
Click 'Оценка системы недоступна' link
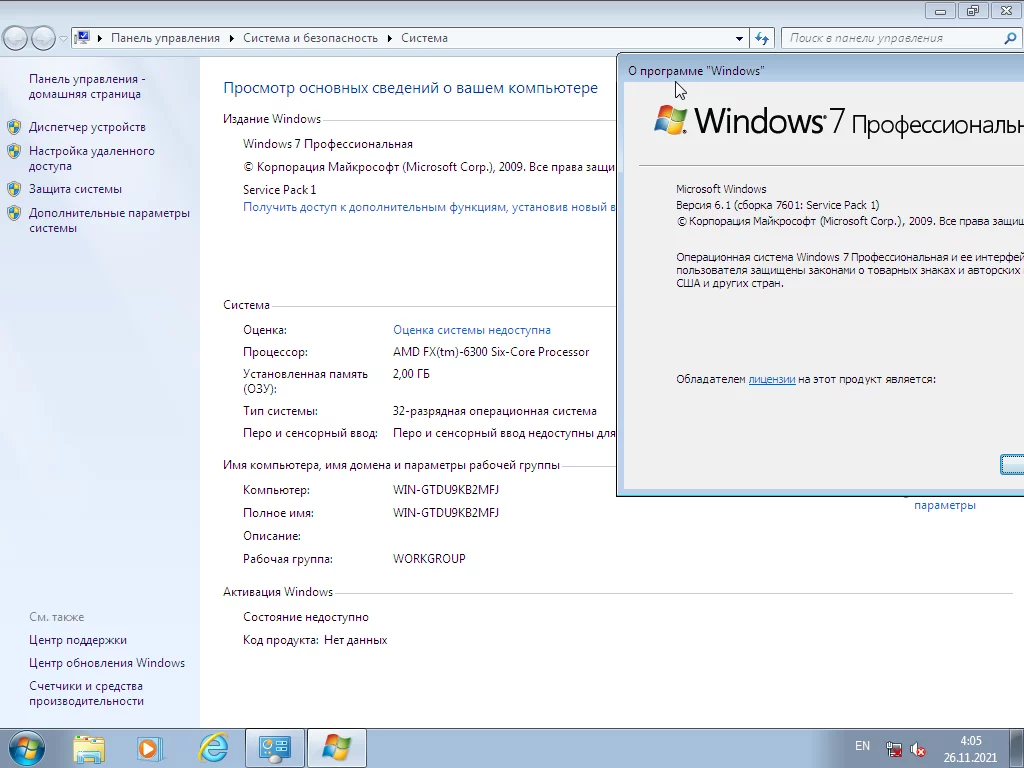[472, 330]
